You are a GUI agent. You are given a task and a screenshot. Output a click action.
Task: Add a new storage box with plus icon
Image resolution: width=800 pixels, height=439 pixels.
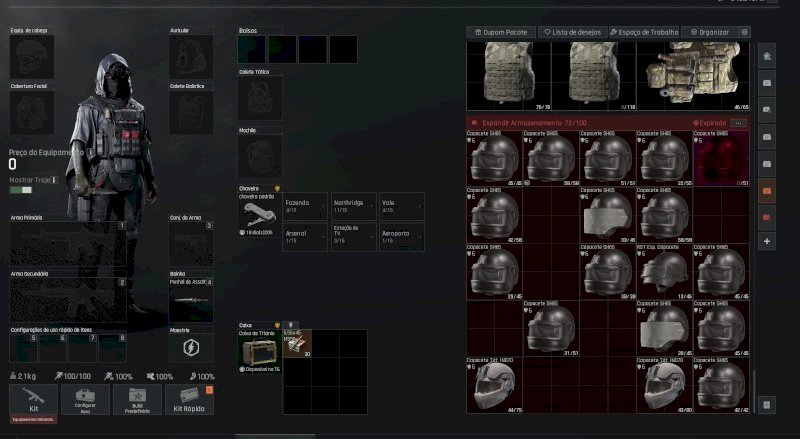(767, 241)
